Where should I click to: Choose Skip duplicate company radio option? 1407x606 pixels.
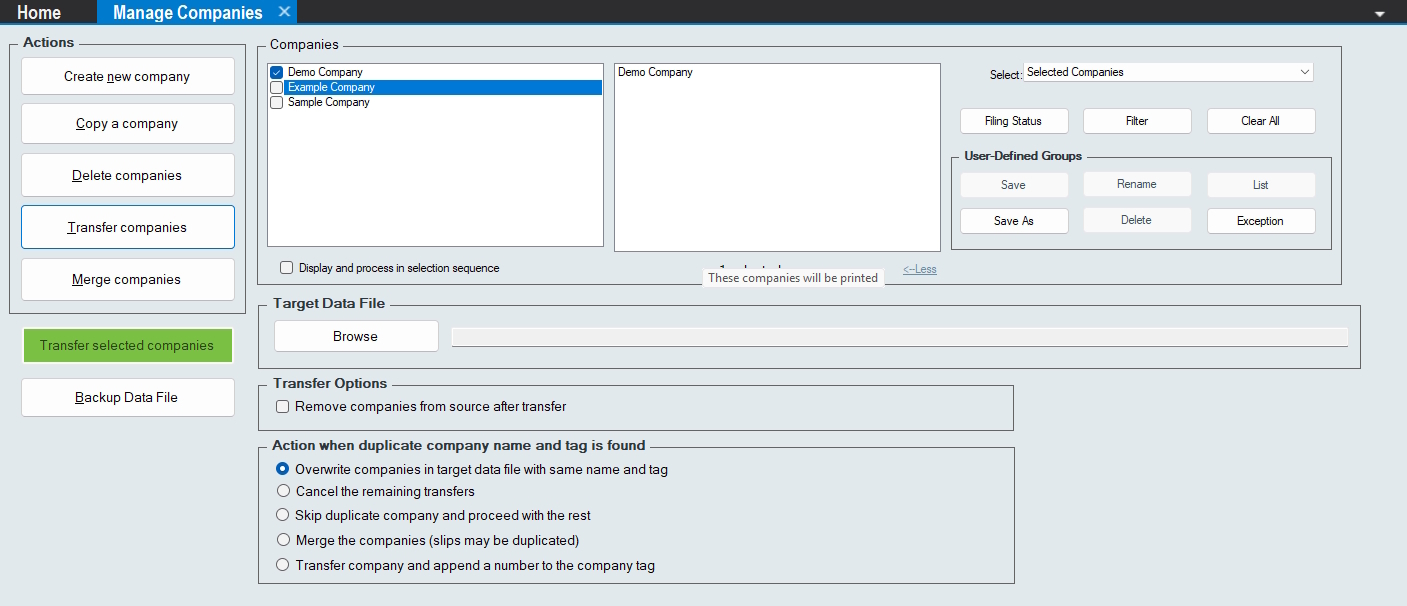[x=283, y=515]
